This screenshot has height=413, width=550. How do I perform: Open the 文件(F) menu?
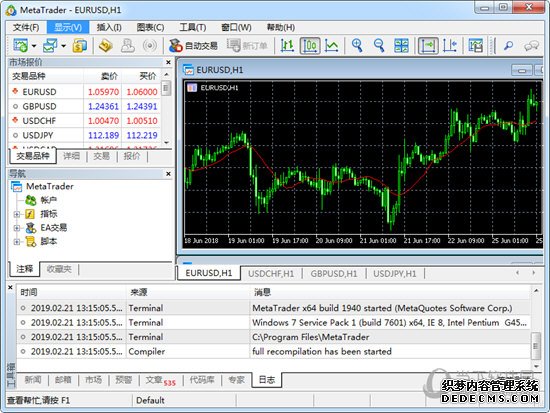(x=26, y=27)
